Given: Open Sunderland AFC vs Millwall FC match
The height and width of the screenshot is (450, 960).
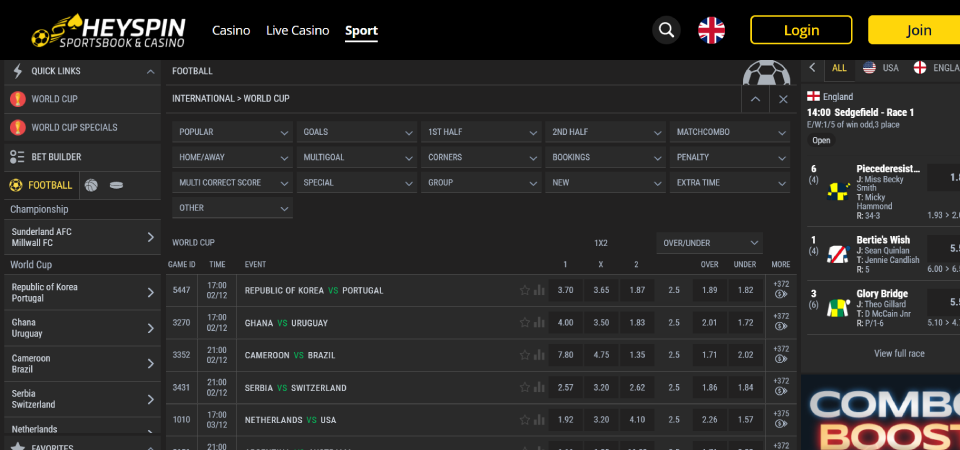Looking at the screenshot, I should (83, 238).
